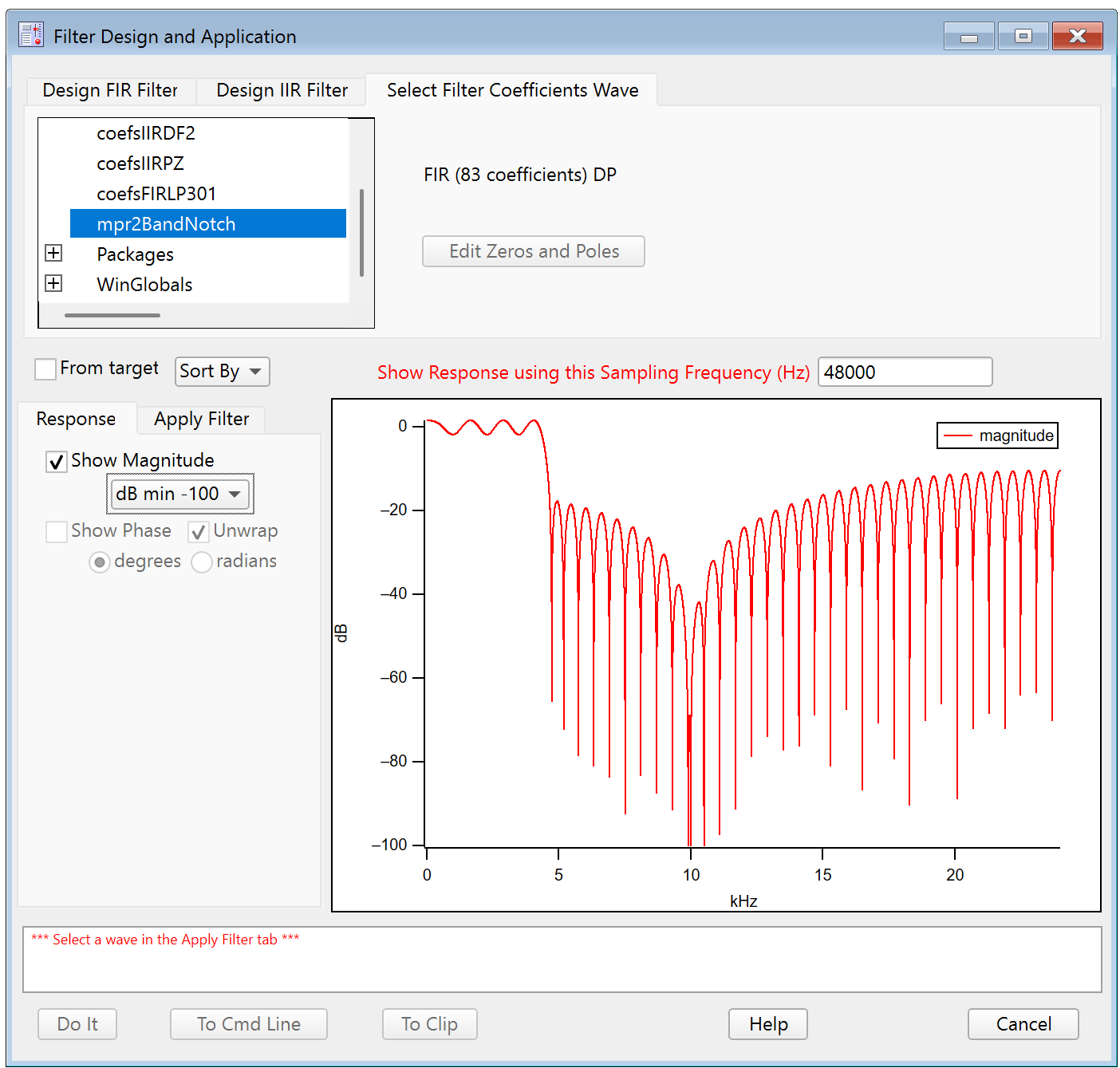Click the wave list vertical scrollbar
Image resolution: width=1120 pixels, height=1068 pixels.
click(x=361, y=233)
